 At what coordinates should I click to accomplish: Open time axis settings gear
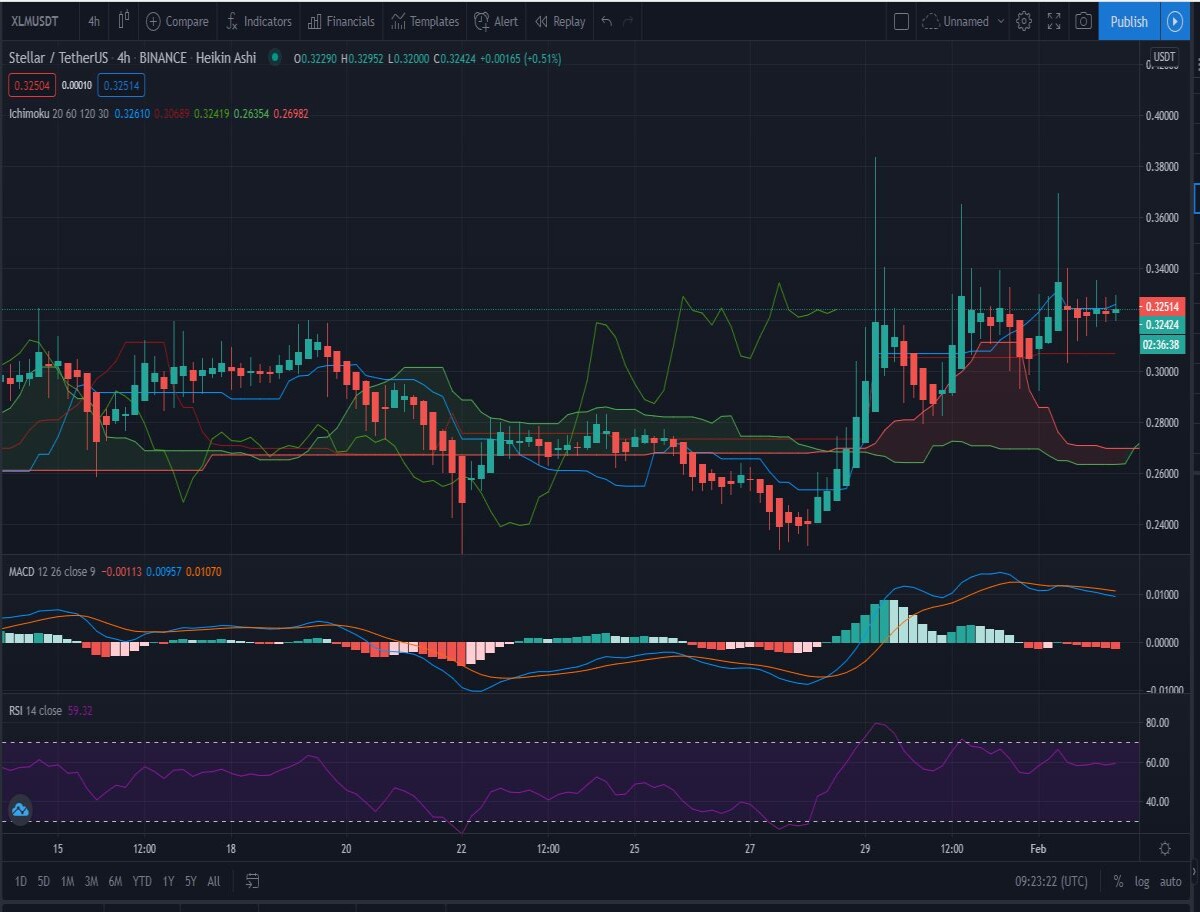pyautogui.click(x=1165, y=848)
